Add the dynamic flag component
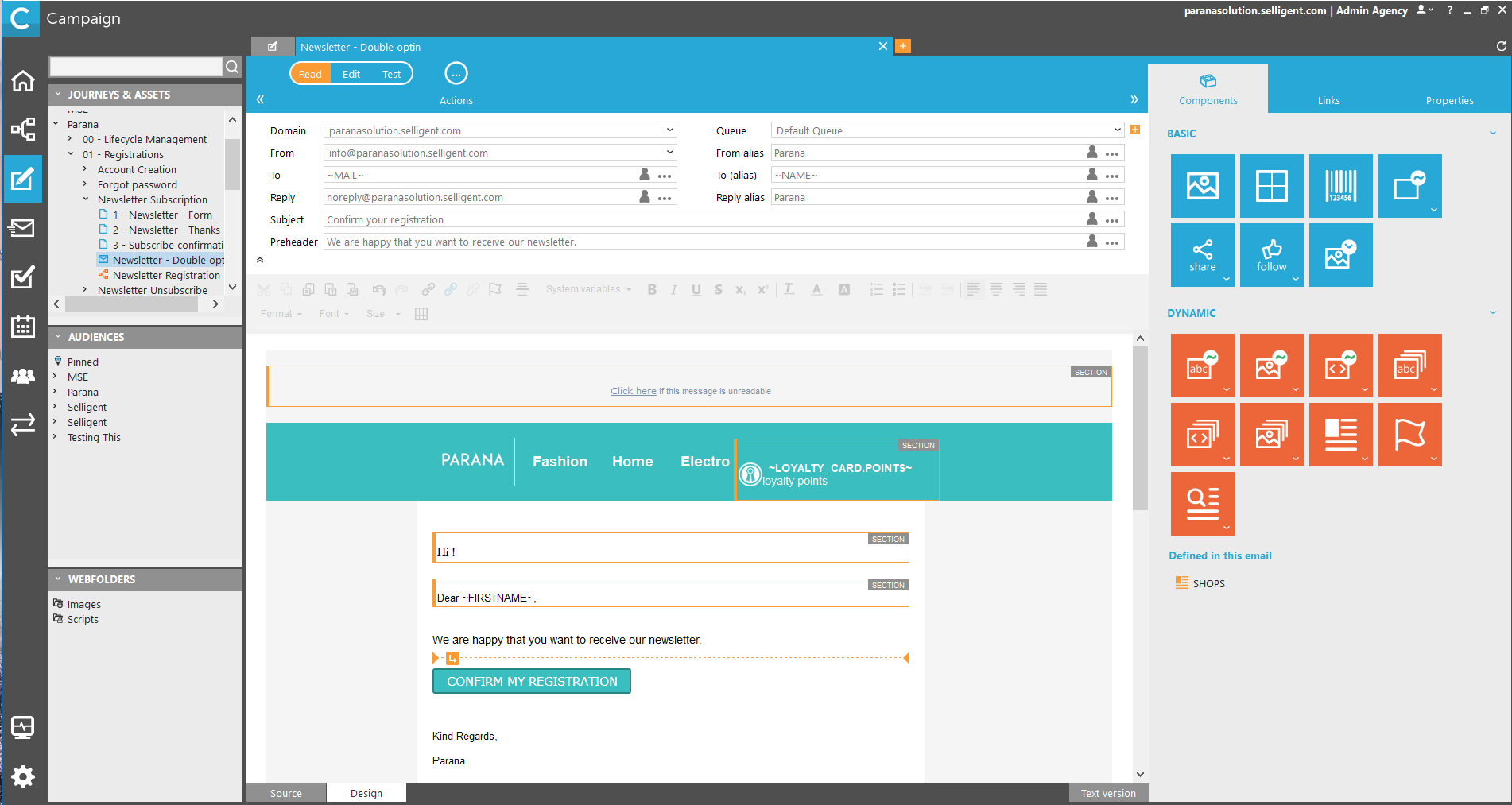This screenshot has width=1512, height=805. point(1409,435)
